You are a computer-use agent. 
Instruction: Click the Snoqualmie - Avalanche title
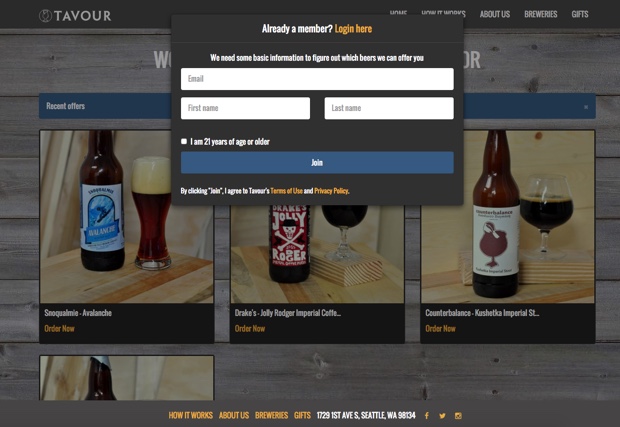[78, 313]
